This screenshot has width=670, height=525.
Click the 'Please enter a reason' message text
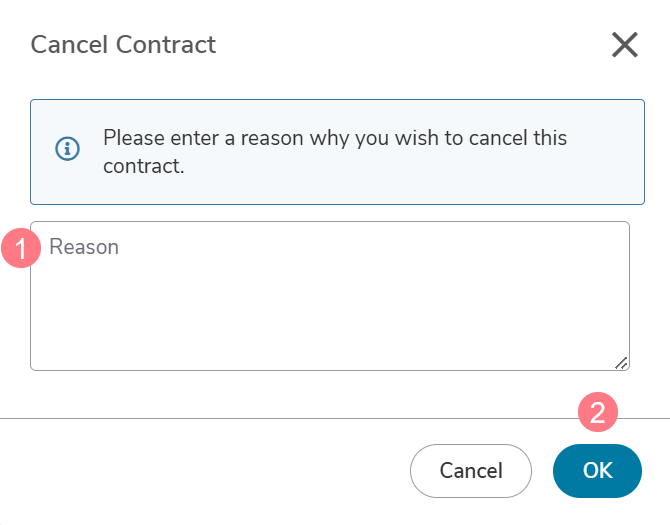pyautogui.click(x=335, y=152)
